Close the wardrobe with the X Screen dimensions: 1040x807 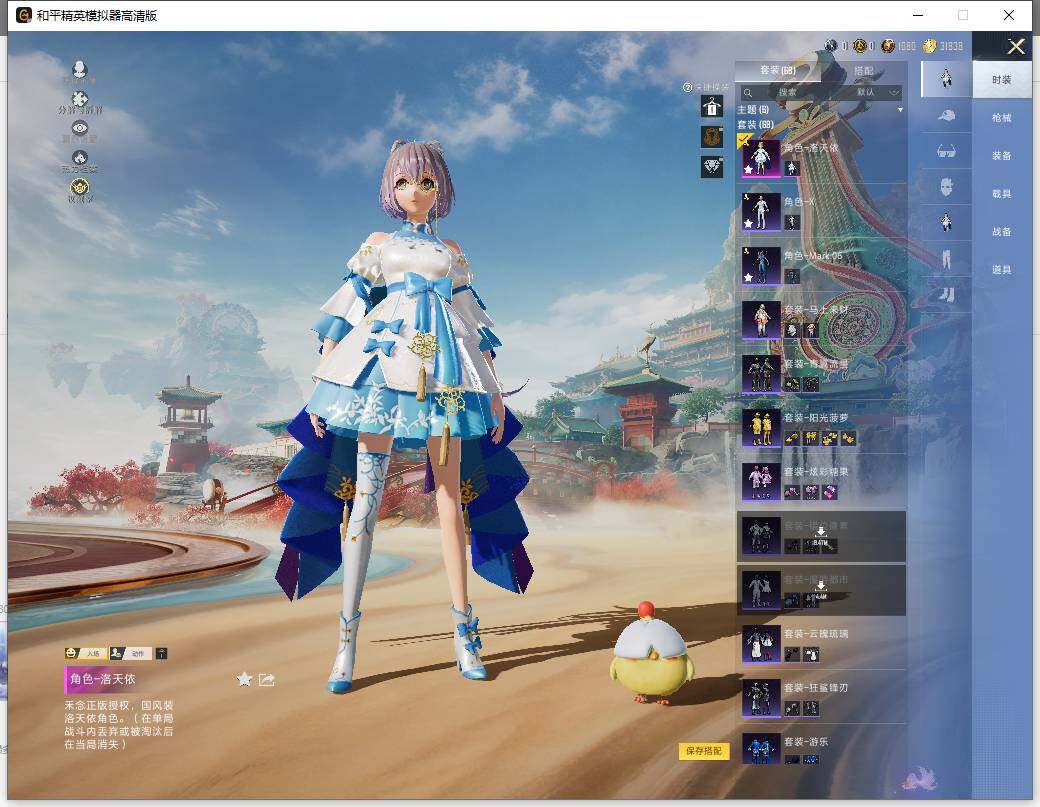click(1016, 46)
